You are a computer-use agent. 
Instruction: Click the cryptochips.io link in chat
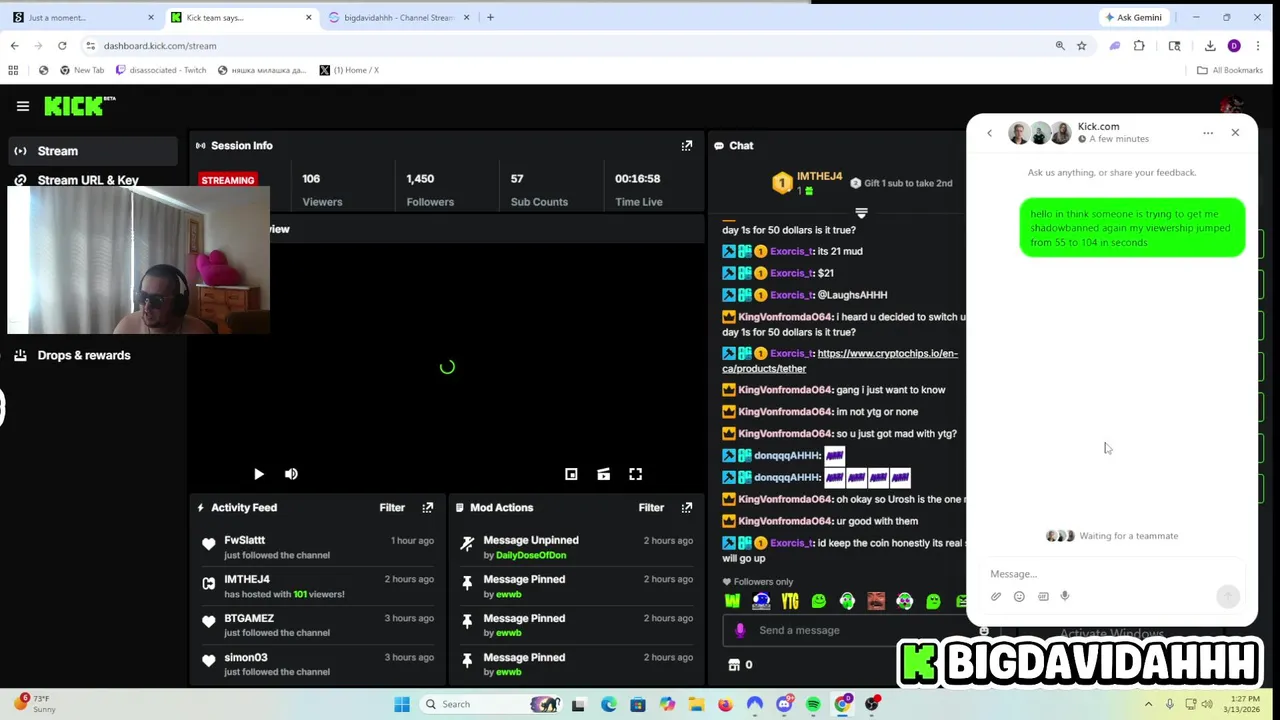tap(840, 361)
